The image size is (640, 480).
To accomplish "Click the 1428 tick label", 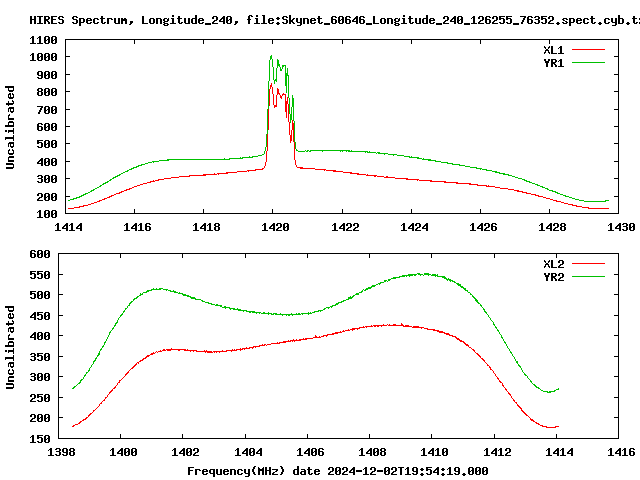I will pos(552,227).
